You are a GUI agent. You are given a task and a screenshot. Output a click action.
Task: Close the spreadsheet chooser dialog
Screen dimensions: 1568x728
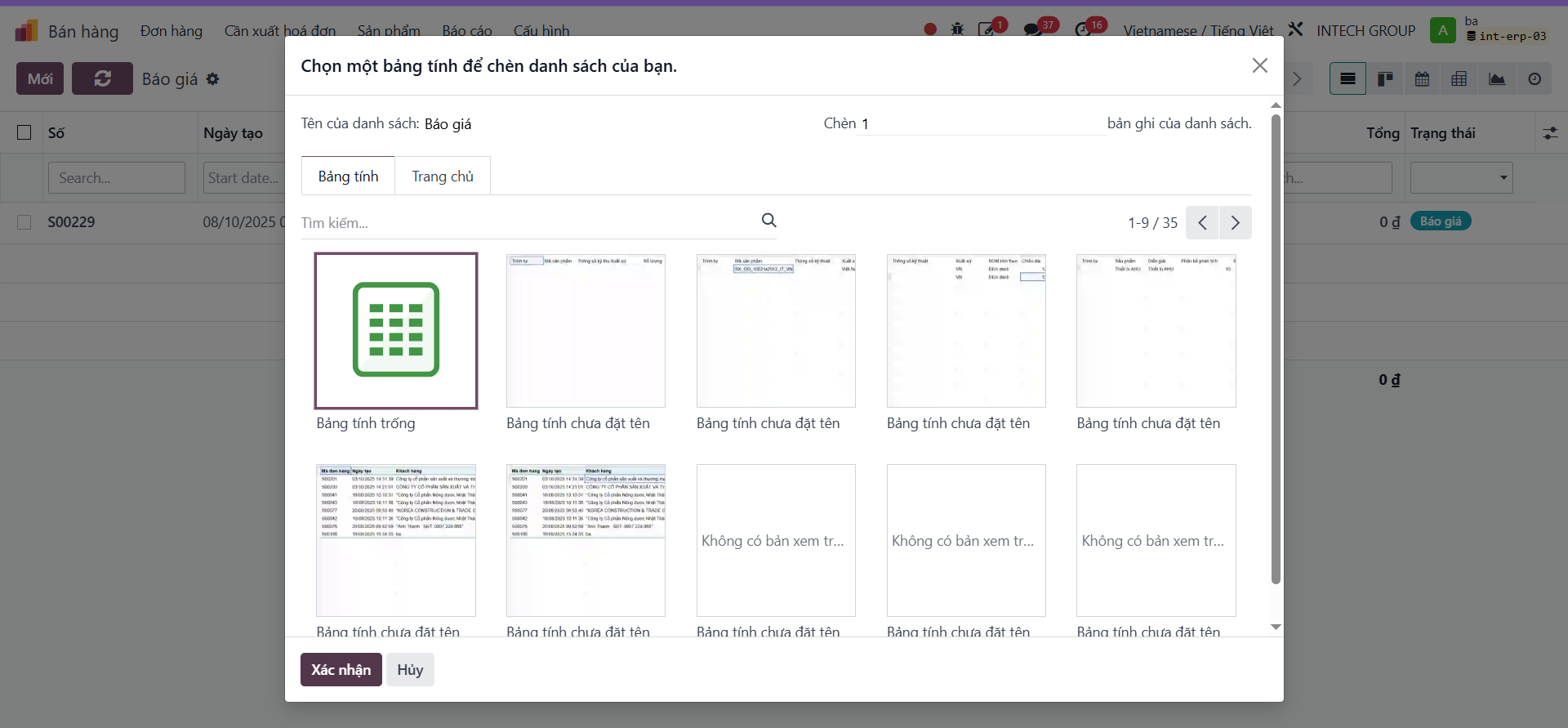point(1260,65)
